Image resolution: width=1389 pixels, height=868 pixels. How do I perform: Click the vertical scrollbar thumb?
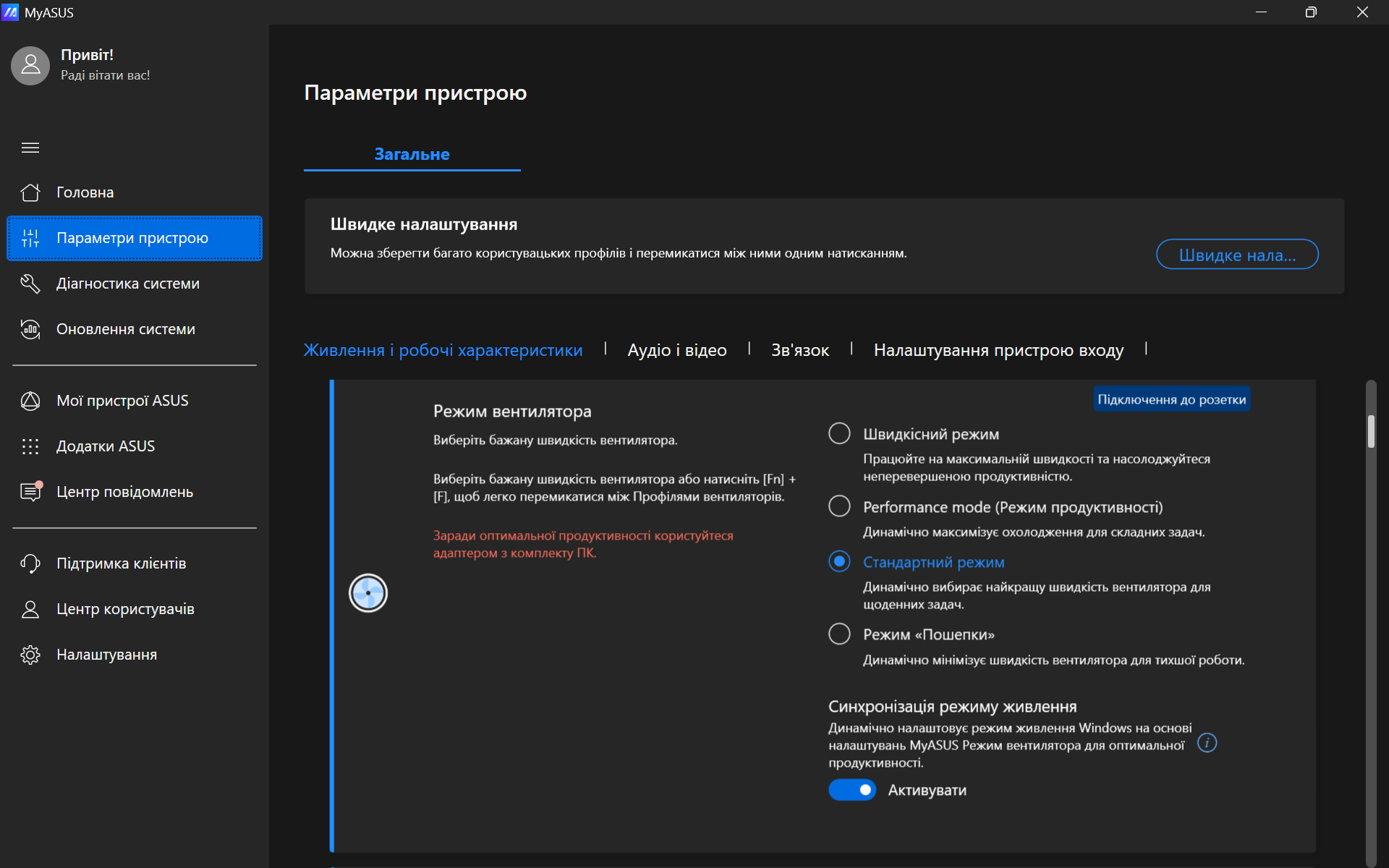click(x=1371, y=432)
